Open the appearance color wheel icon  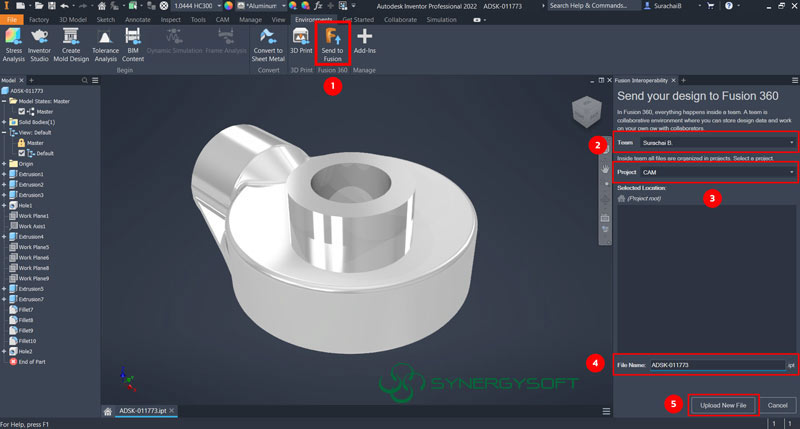click(229, 6)
